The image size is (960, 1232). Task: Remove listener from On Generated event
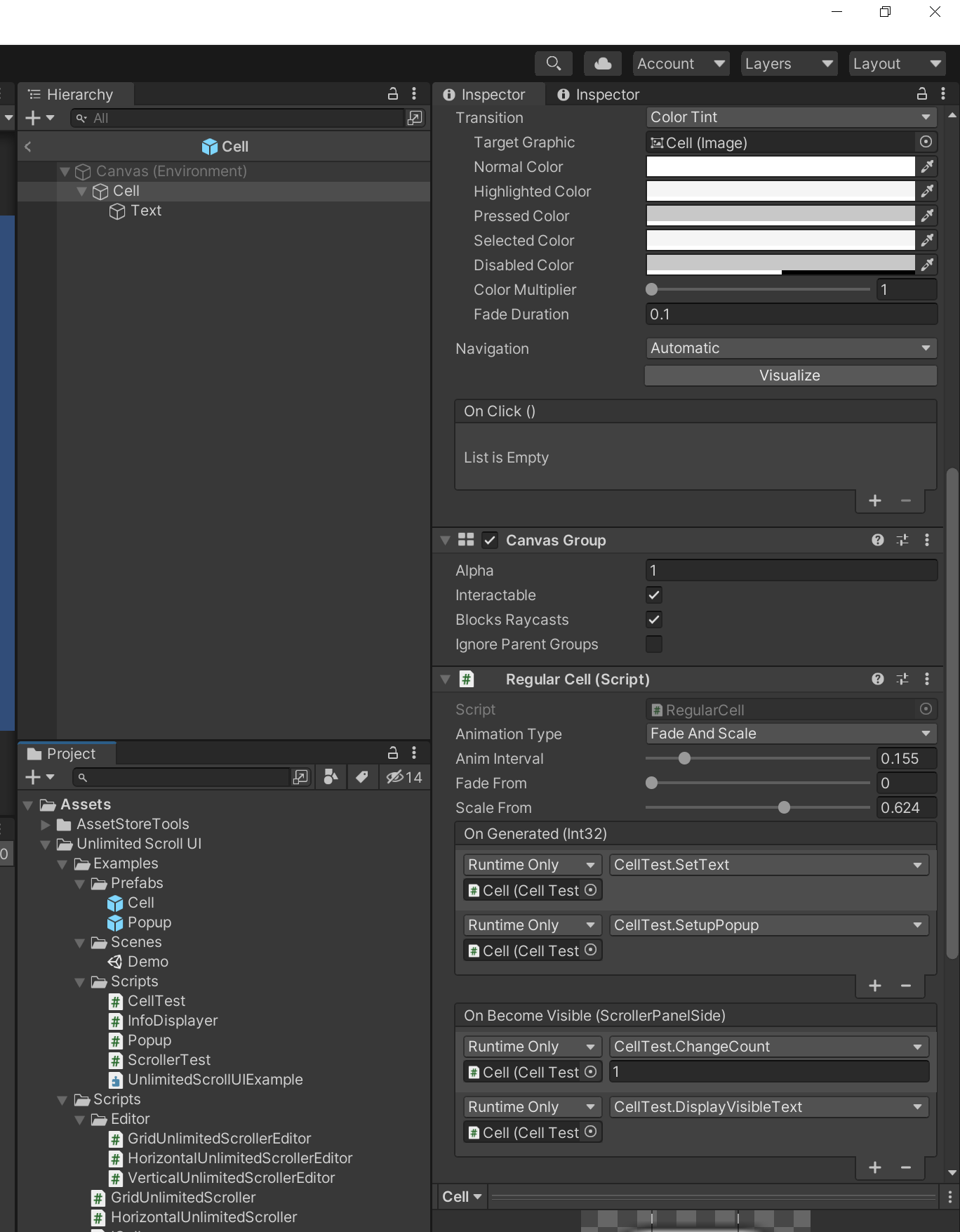click(x=906, y=986)
